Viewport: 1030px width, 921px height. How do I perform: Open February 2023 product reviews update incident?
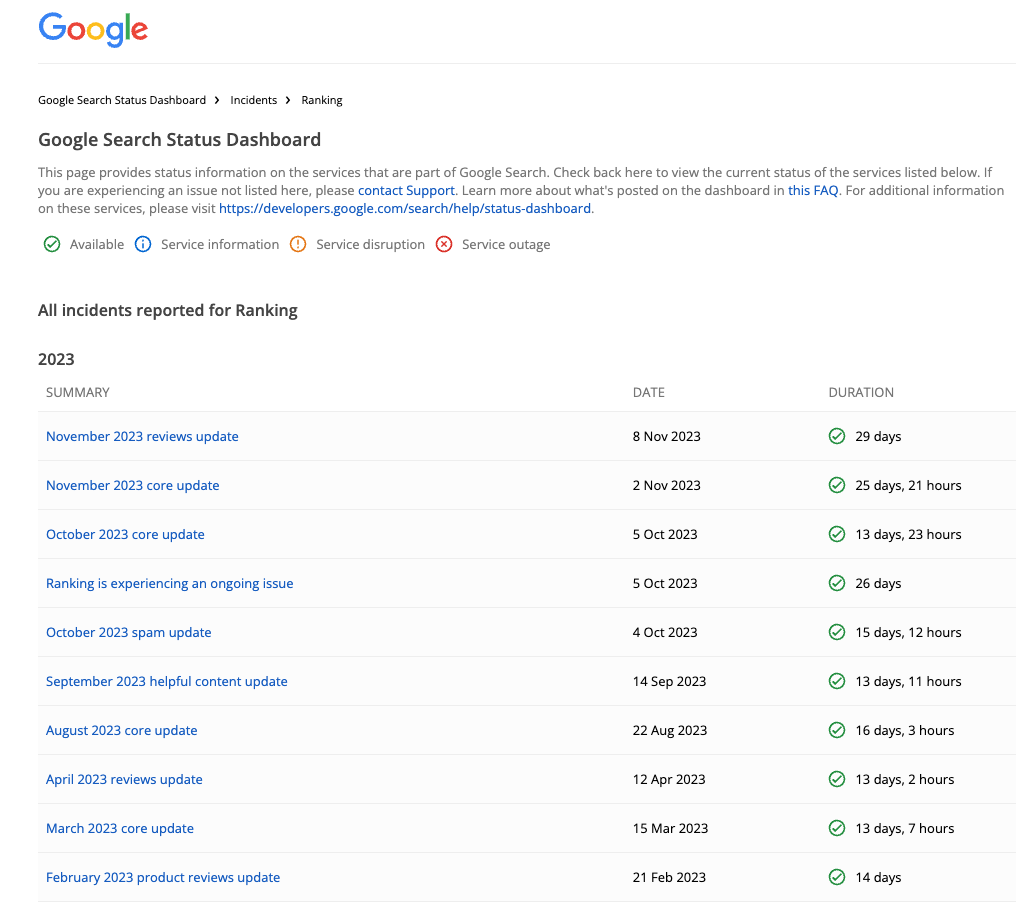point(163,877)
